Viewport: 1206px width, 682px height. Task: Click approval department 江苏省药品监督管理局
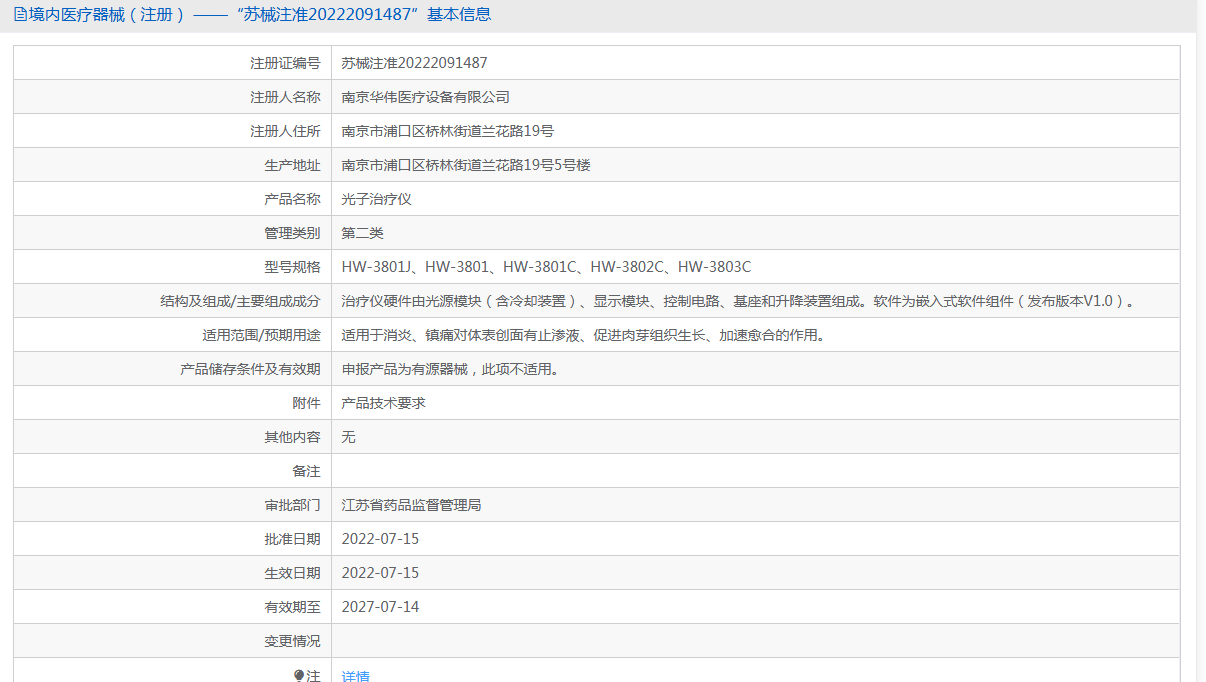(412, 505)
